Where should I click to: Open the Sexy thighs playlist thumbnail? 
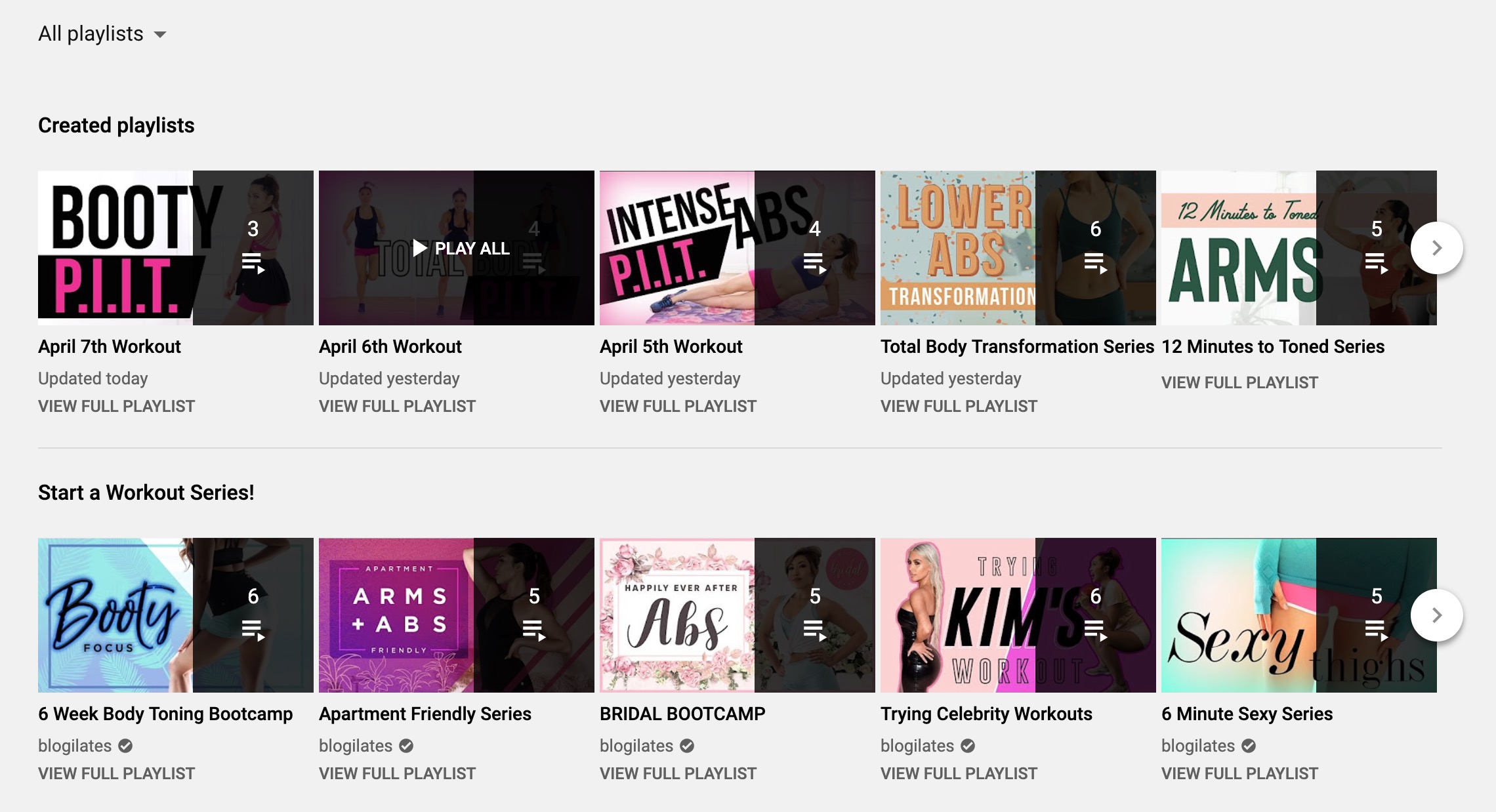1238,615
